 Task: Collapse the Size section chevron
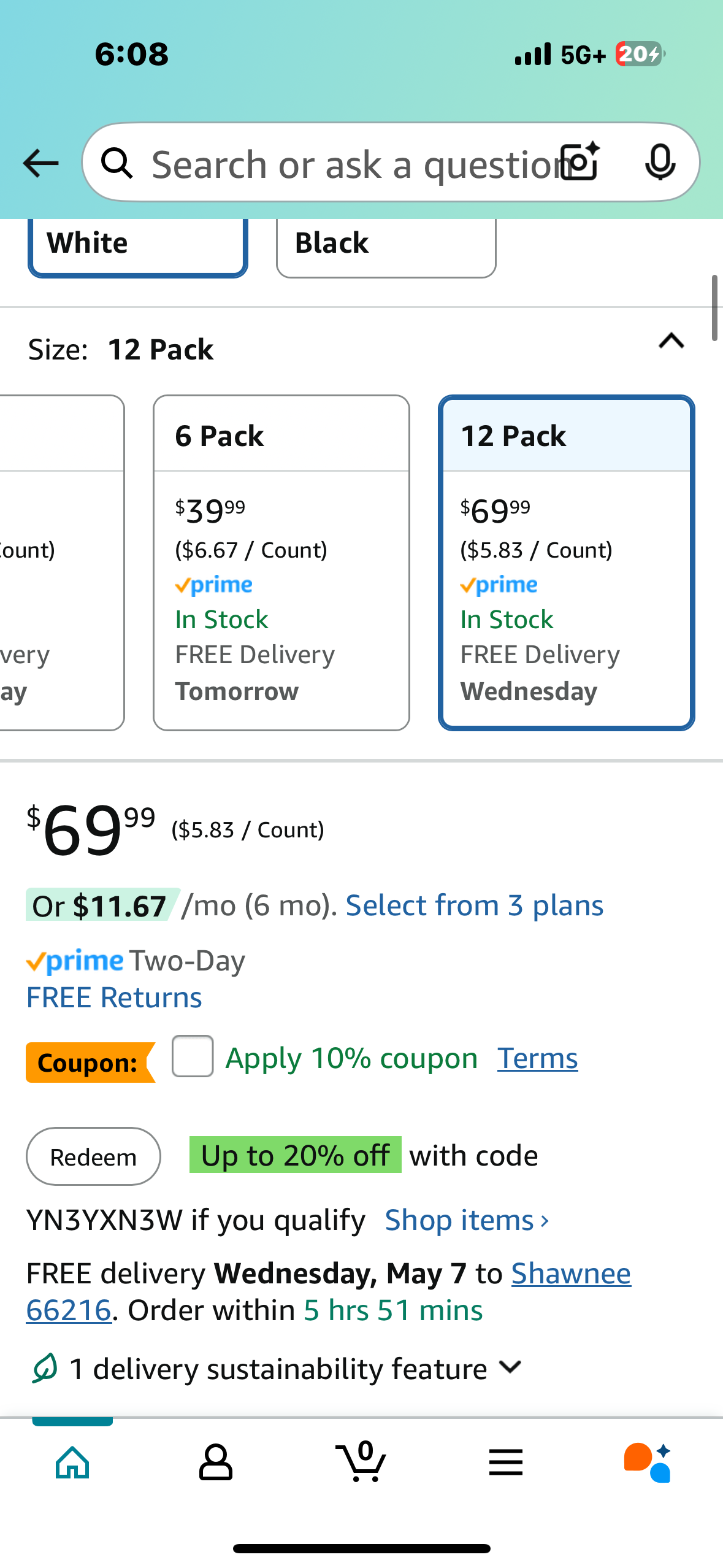(x=671, y=341)
